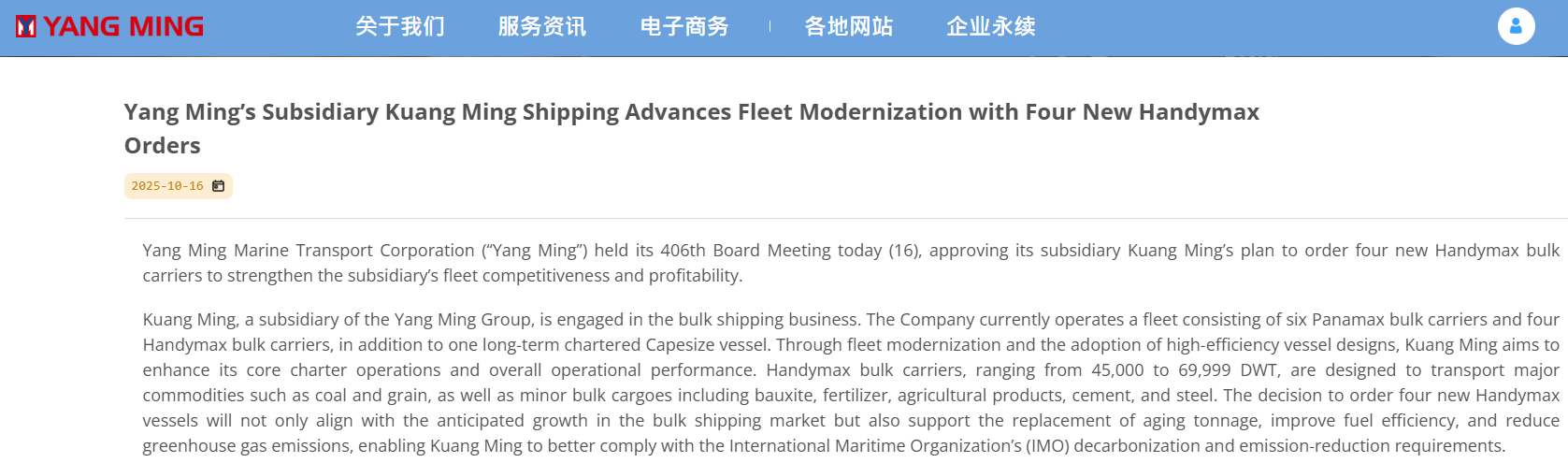Screen dimensions: 1568x463
Task: Click the horizontal divider below the date
Action: (842, 219)
